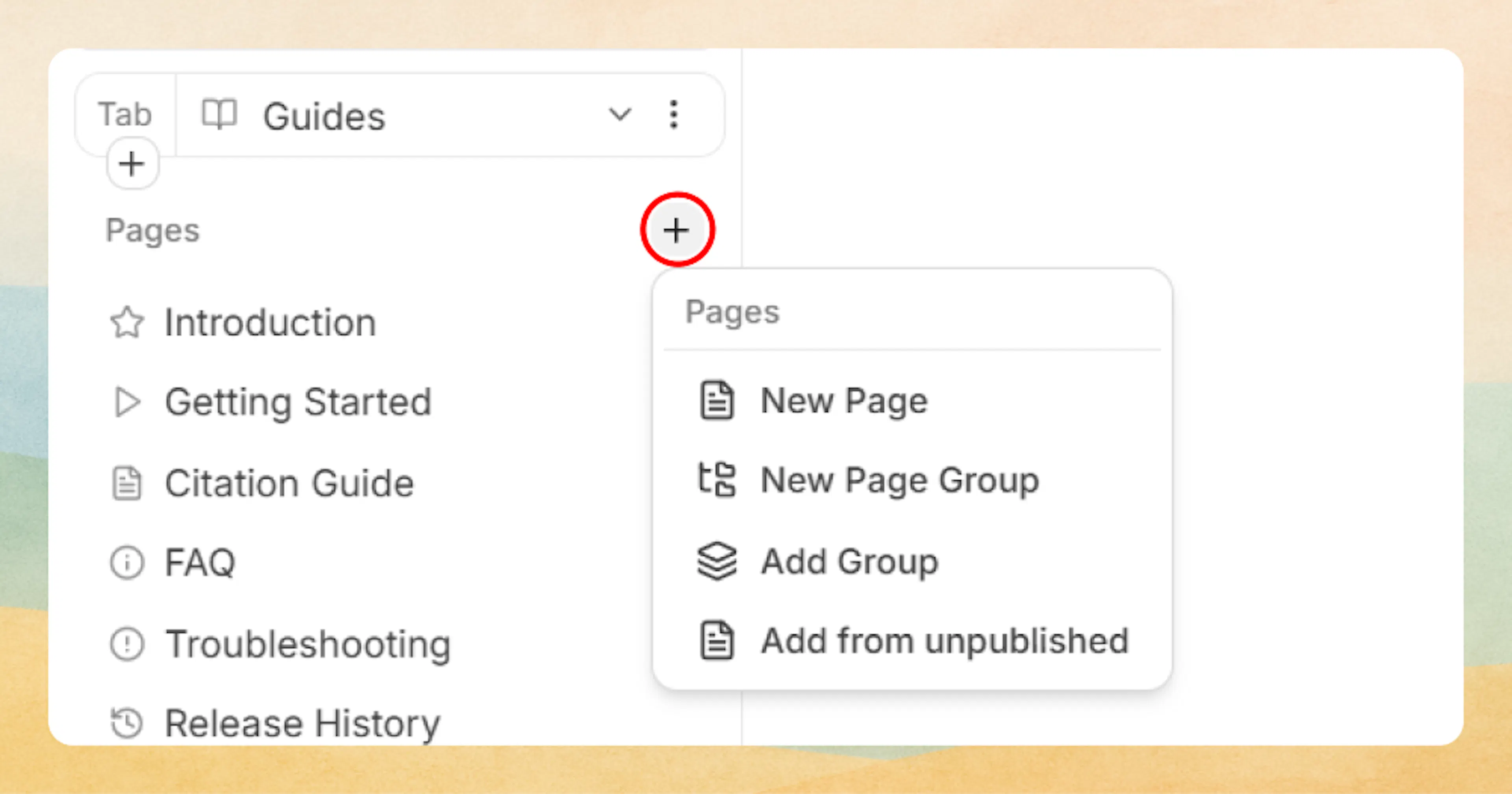Open the Release History page

tap(301, 722)
